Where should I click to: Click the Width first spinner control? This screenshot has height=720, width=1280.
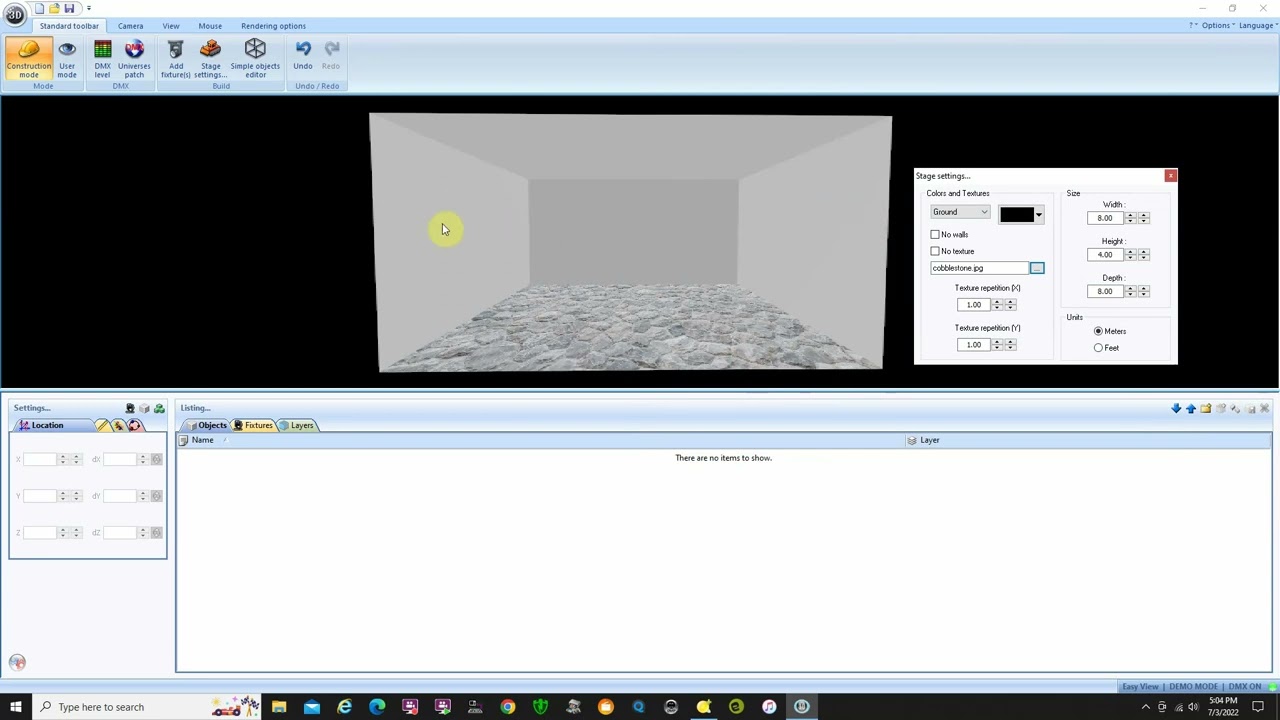(x=1130, y=218)
